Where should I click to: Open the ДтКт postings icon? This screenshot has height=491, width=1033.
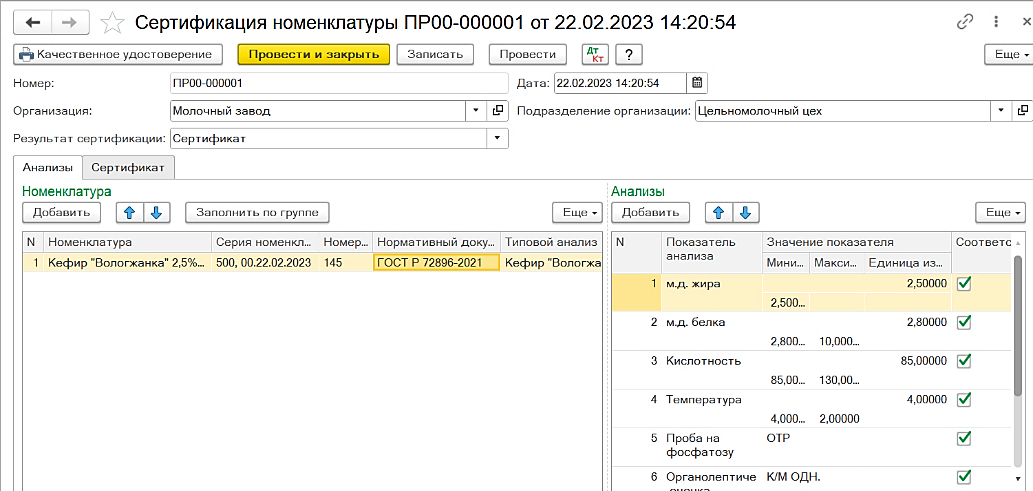point(596,54)
